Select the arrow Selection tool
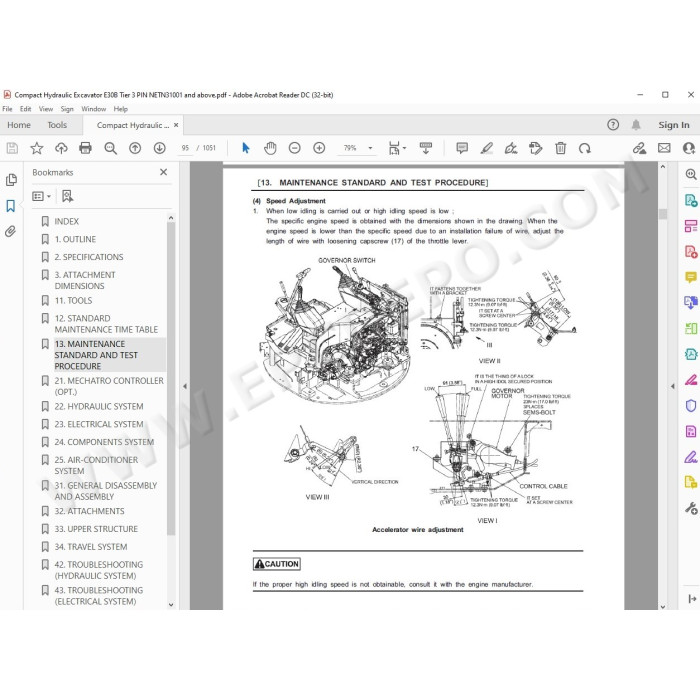 pyautogui.click(x=246, y=148)
